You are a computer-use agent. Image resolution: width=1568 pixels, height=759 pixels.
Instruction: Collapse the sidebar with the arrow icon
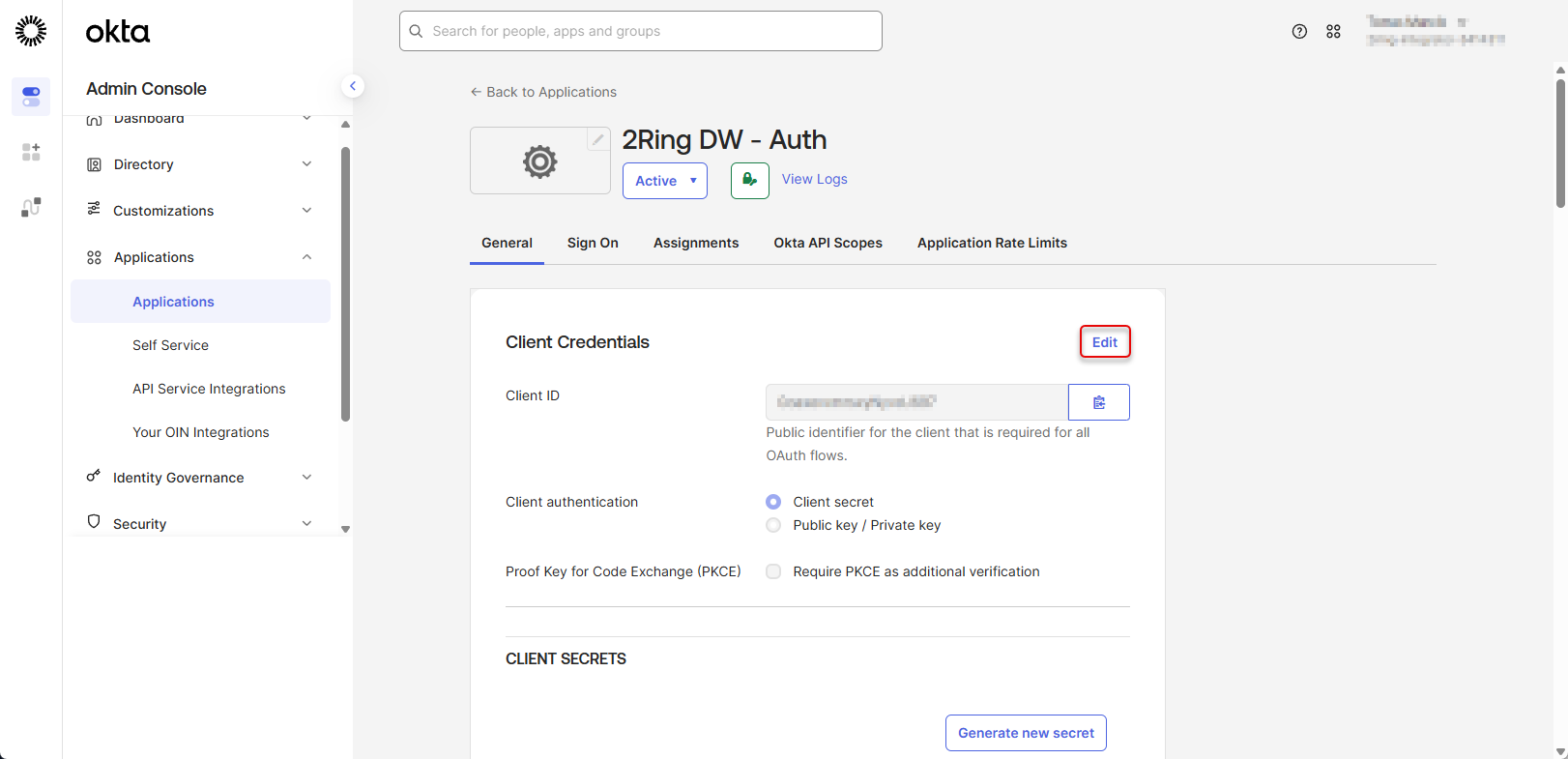(x=353, y=86)
